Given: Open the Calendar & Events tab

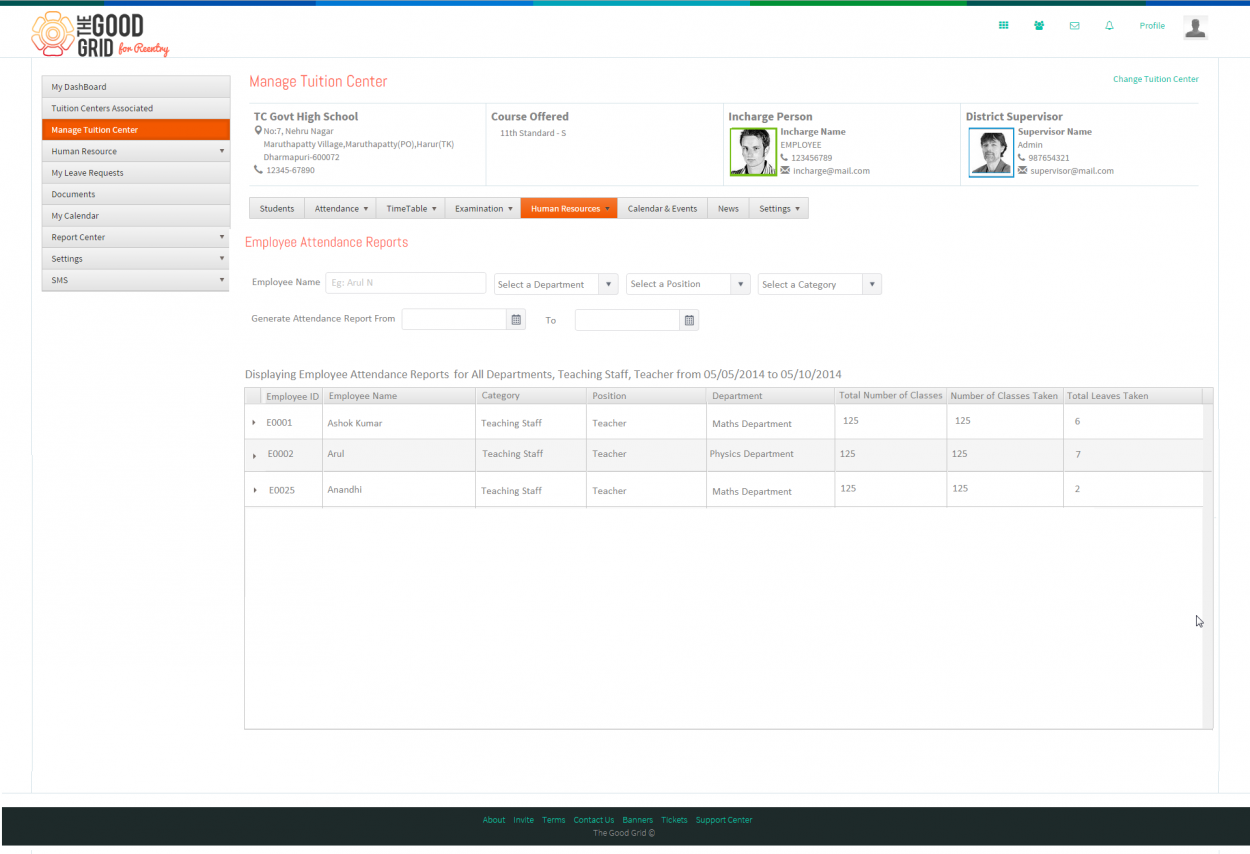Looking at the screenshot, I should pos(662,208).
